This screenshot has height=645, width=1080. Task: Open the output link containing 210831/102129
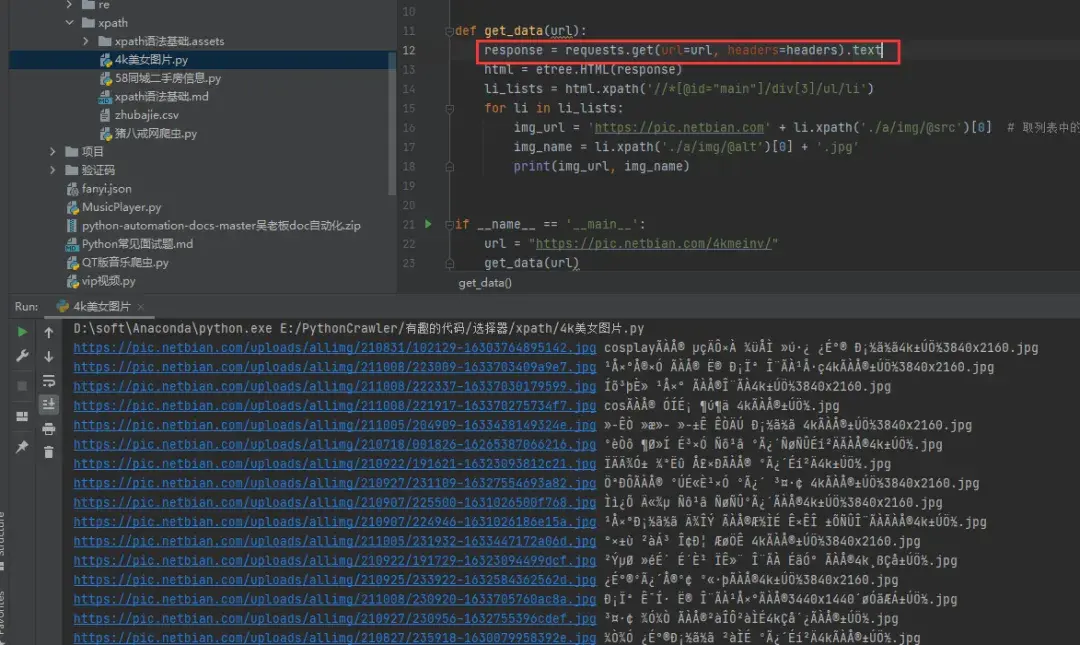[334, 348]
